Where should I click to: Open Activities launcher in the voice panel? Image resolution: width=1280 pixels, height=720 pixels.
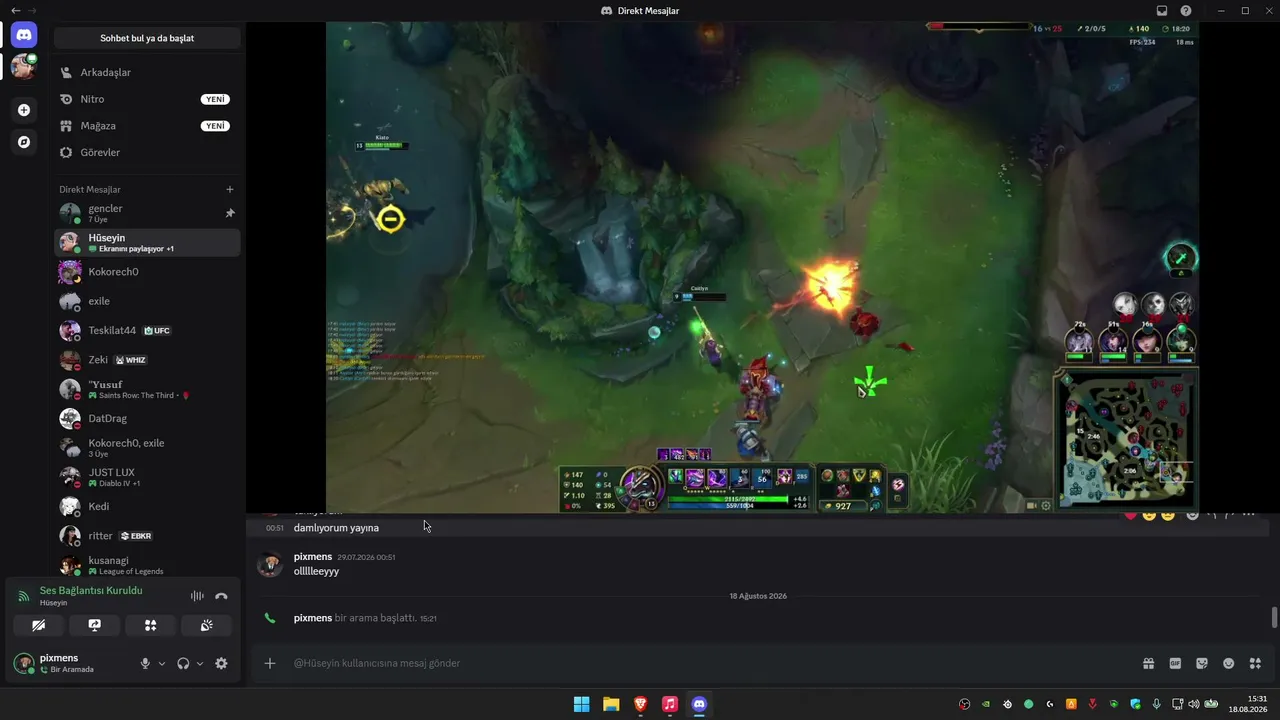(151, 625)
